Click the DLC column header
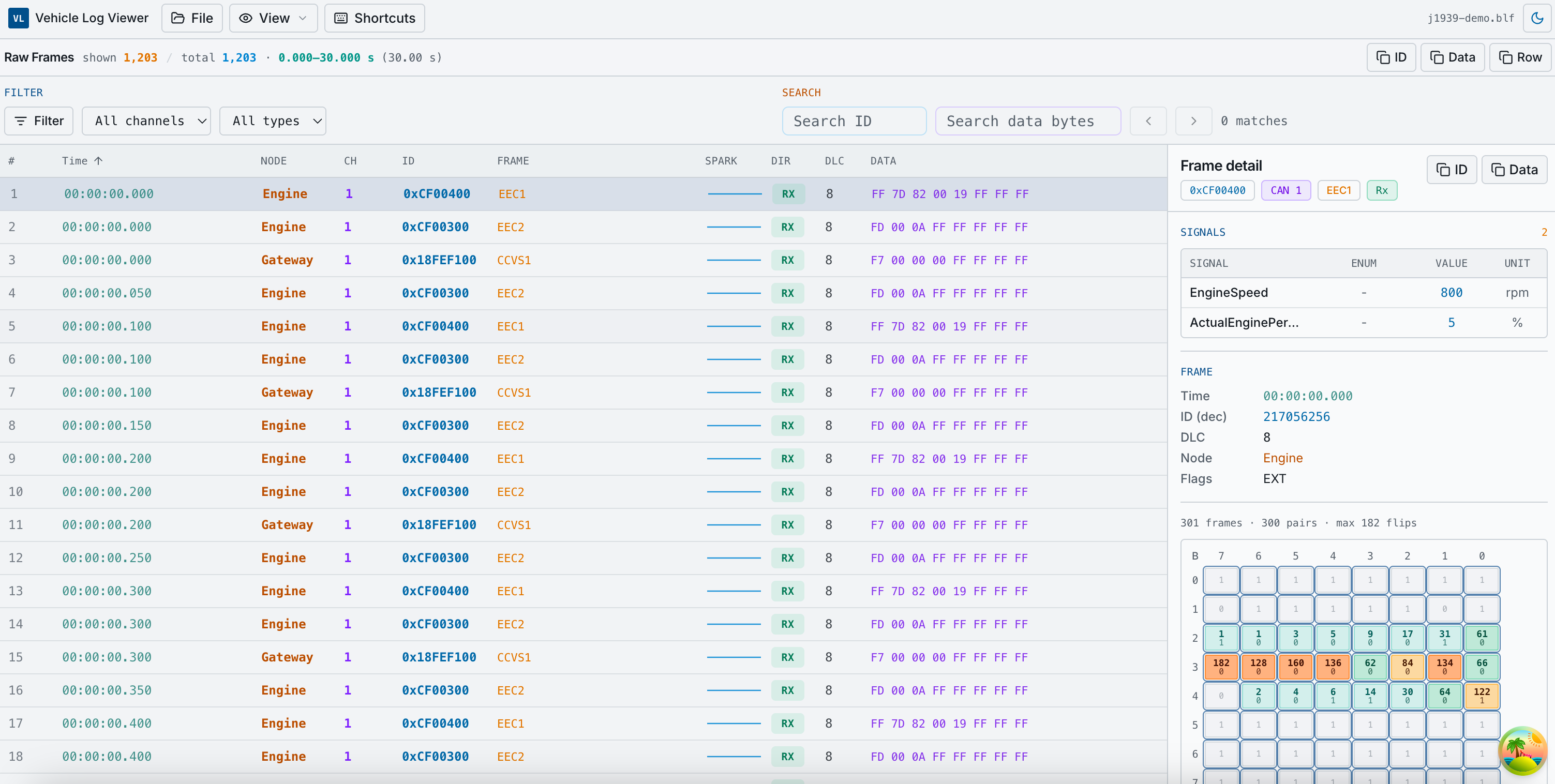The image size is (1555, 784). pos(834,160)
